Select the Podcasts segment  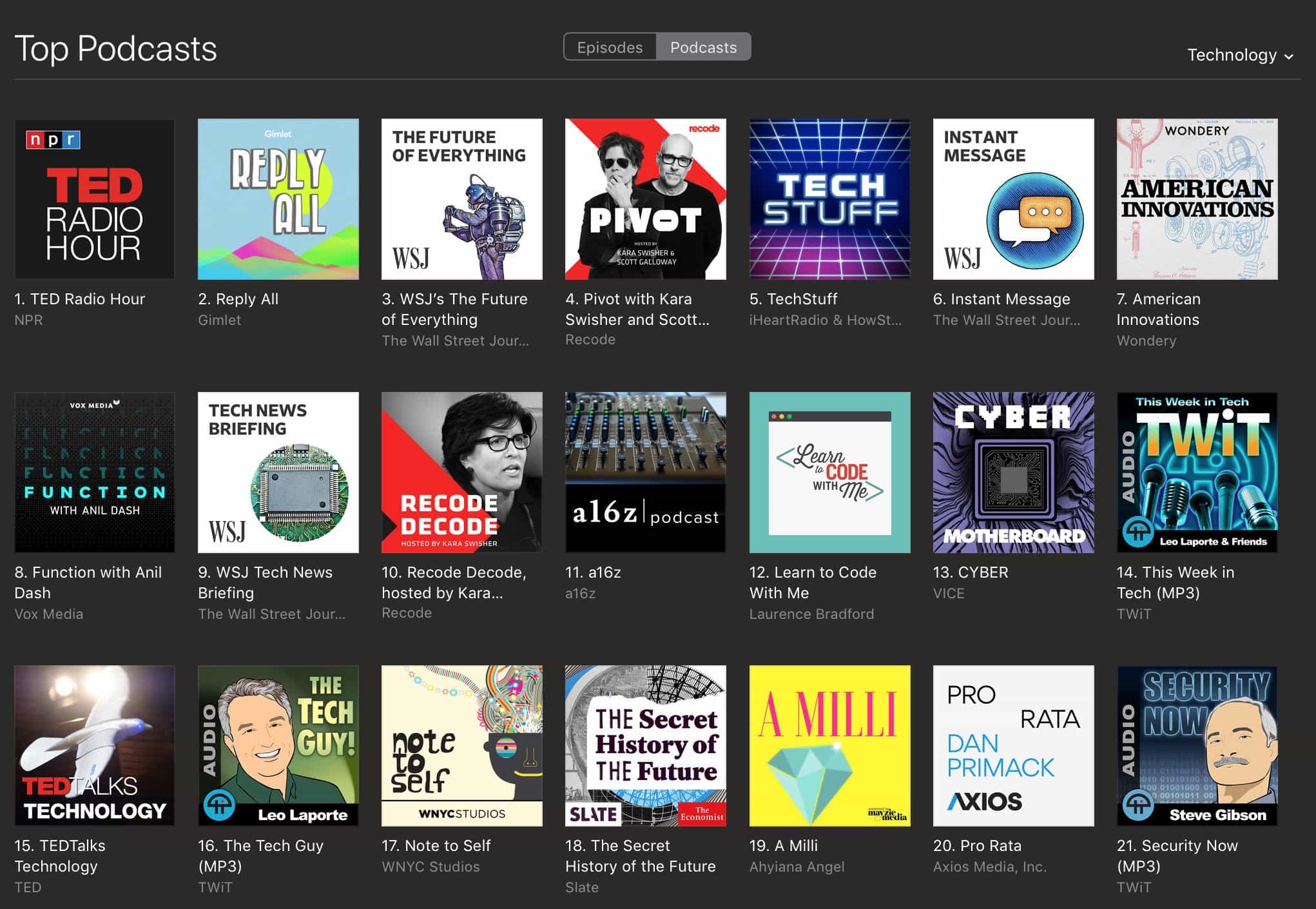coord(703,47)
